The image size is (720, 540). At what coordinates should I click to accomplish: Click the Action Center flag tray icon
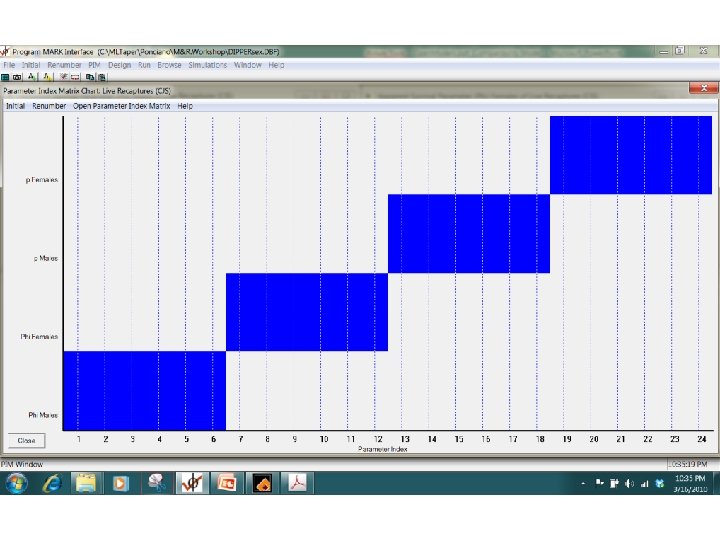[x=600, y=482]
